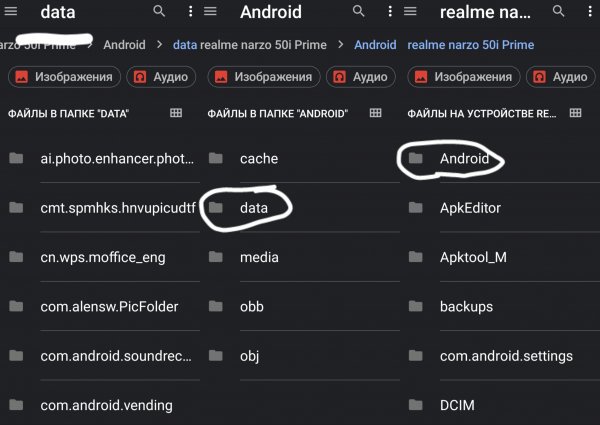The image size is (600, 425).
Task: Select Изображения filter chip in Android panel
Action: pos(264,77)
